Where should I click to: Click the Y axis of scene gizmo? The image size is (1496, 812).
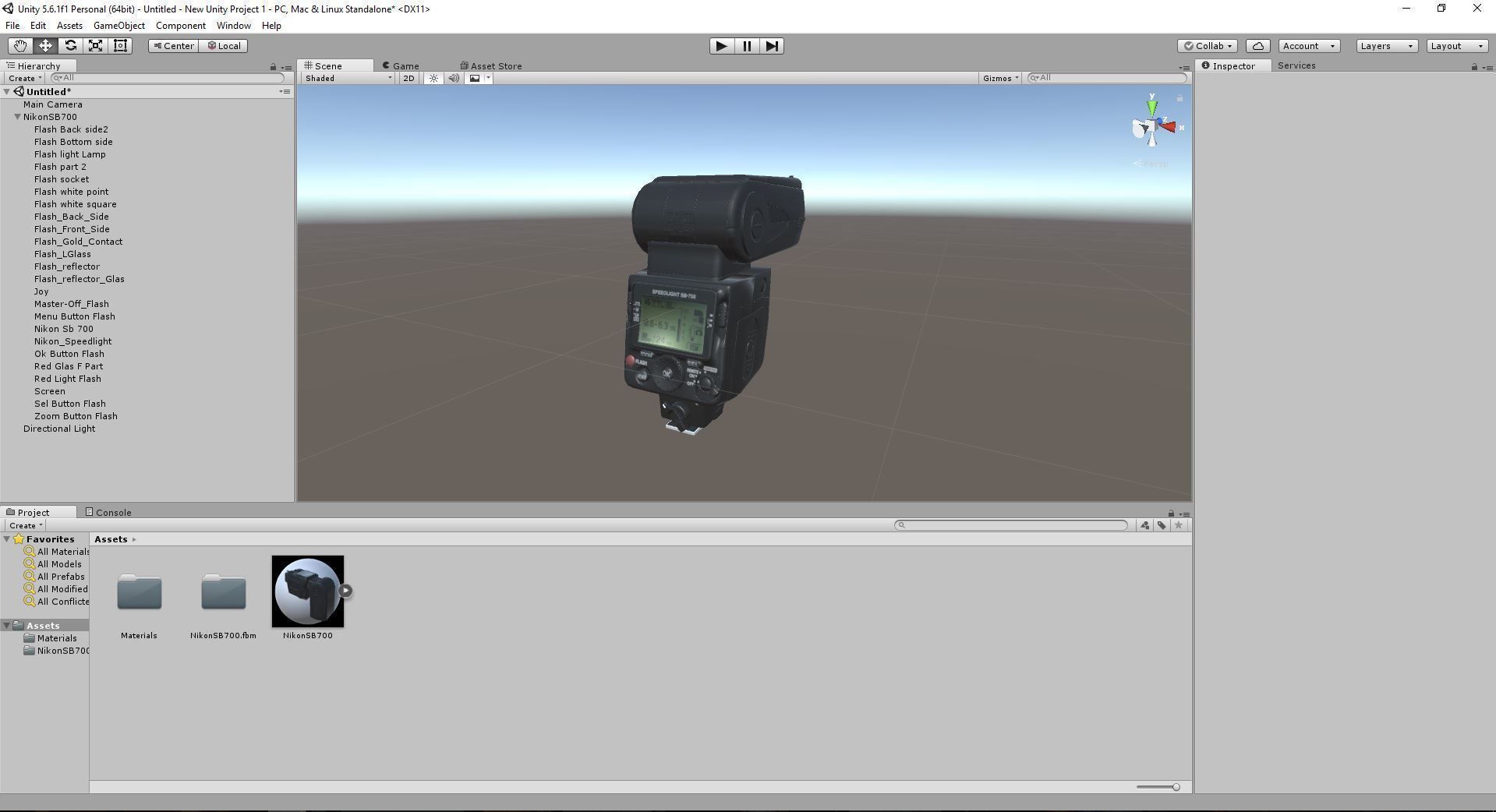[1152, 106]
